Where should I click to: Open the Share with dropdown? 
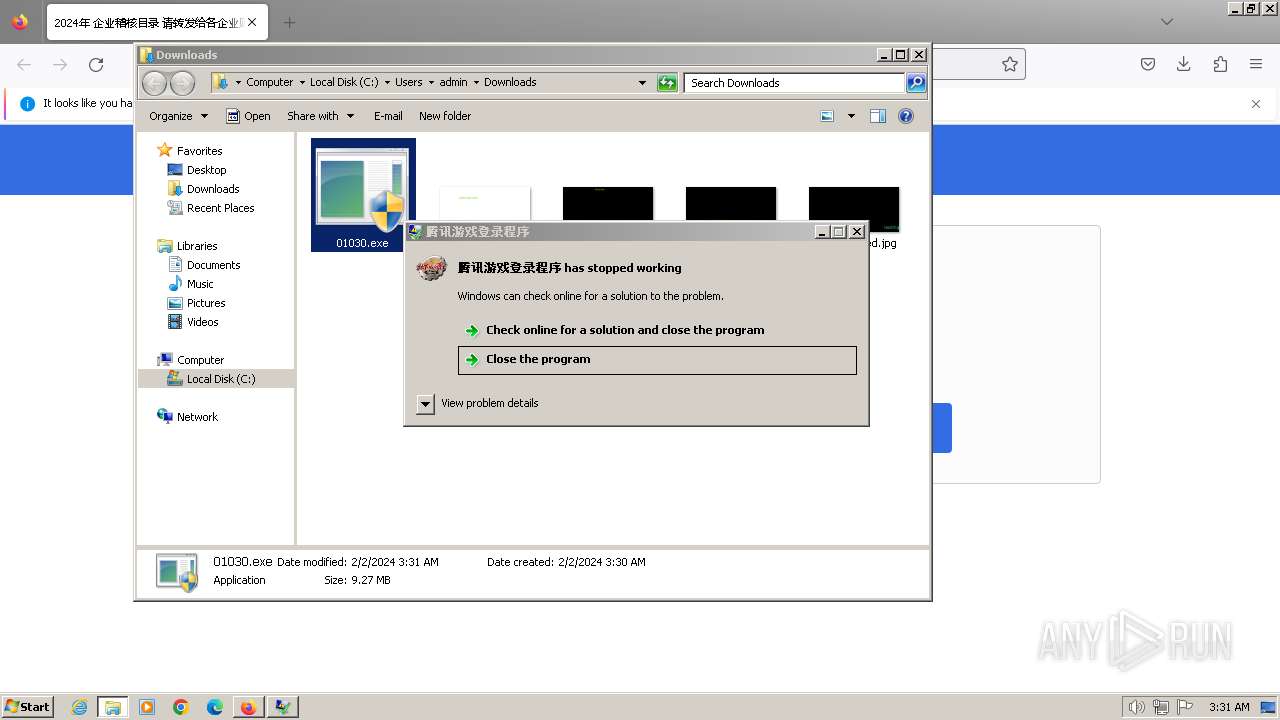pos(320,116)
